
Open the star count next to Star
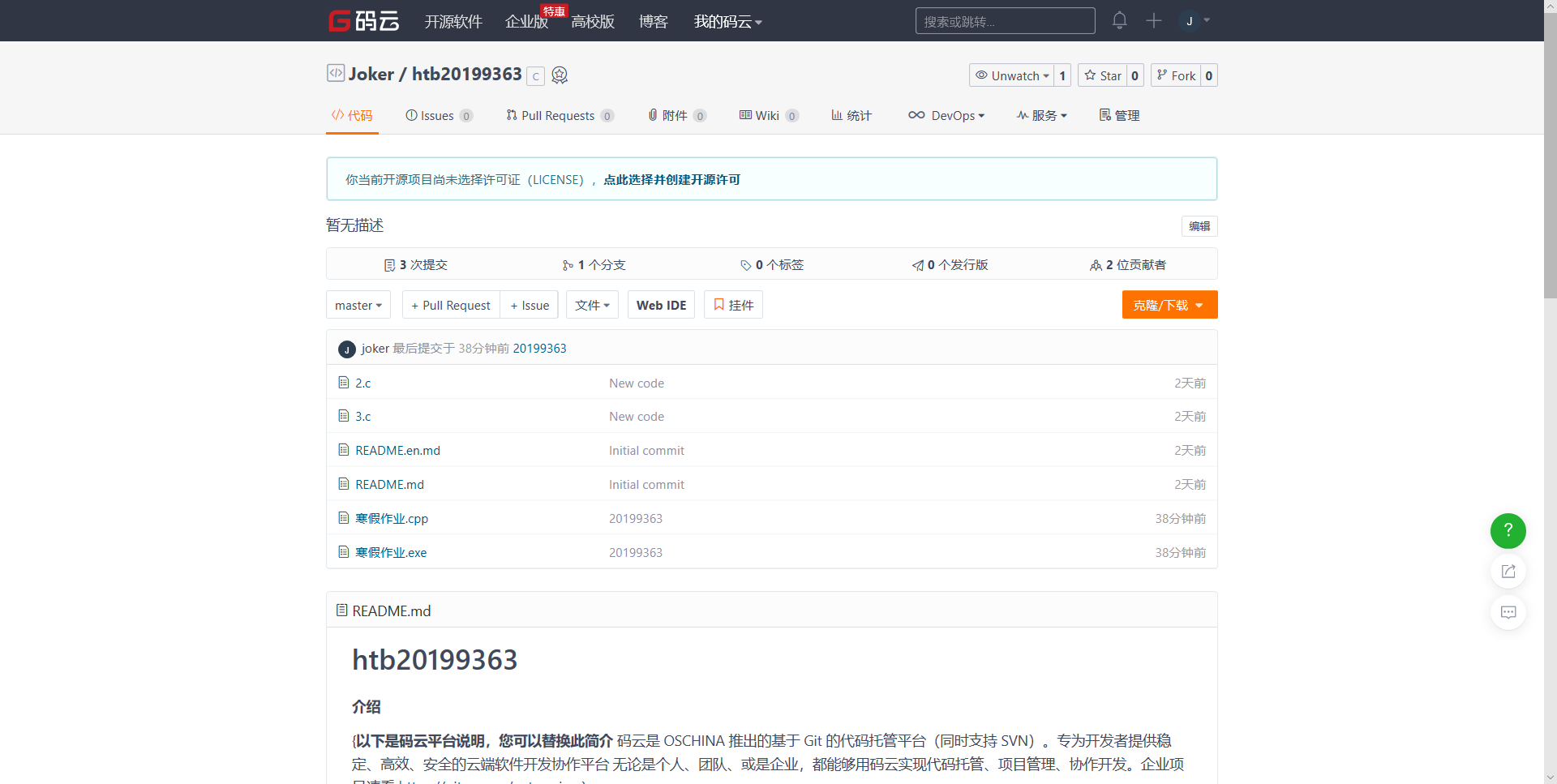(x=1135, y=75)
